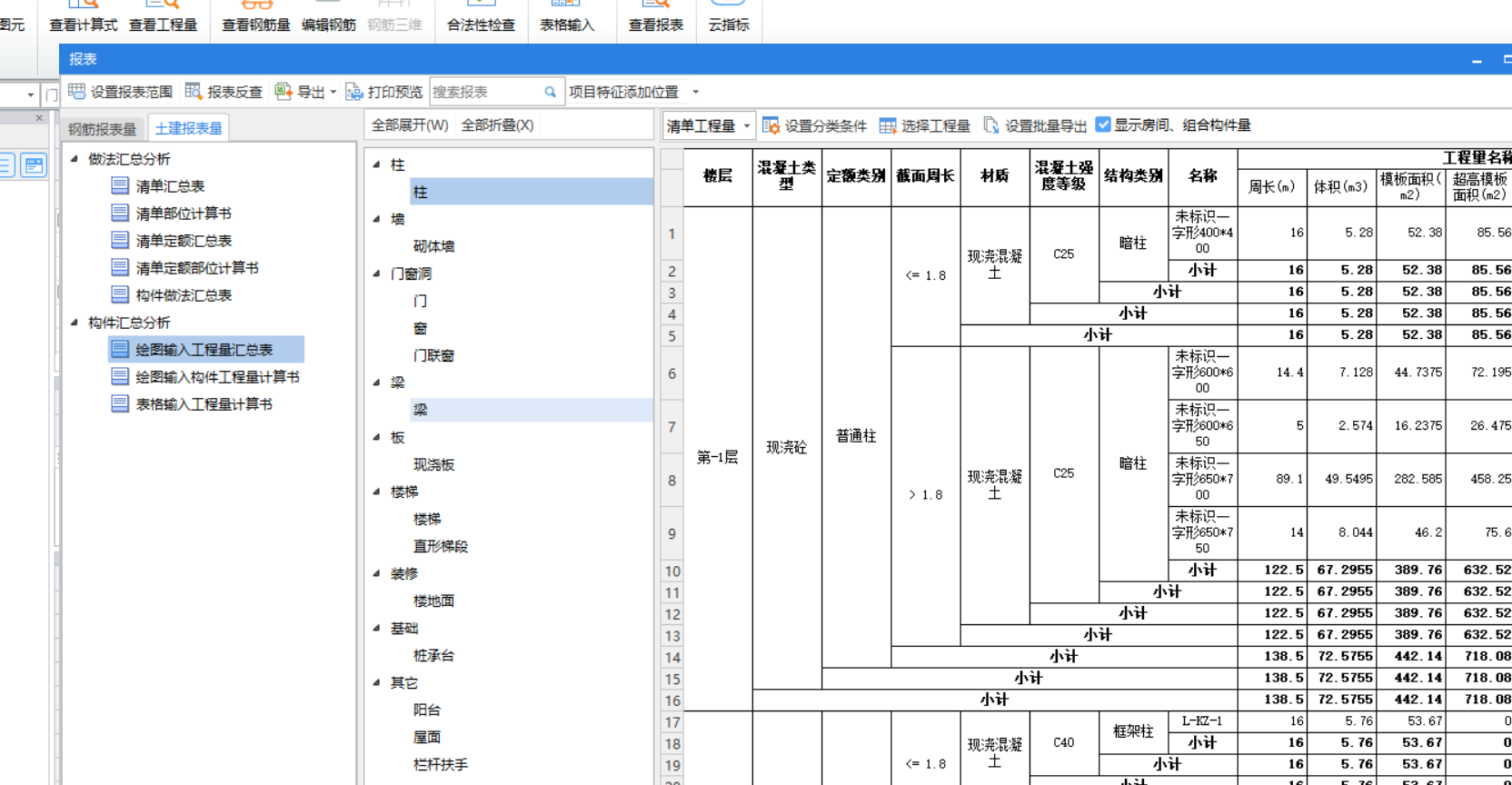Select 直形梯段 in component tree
Screen dimensions: 1512x785
pyautogui.click(x=441, y=546)
